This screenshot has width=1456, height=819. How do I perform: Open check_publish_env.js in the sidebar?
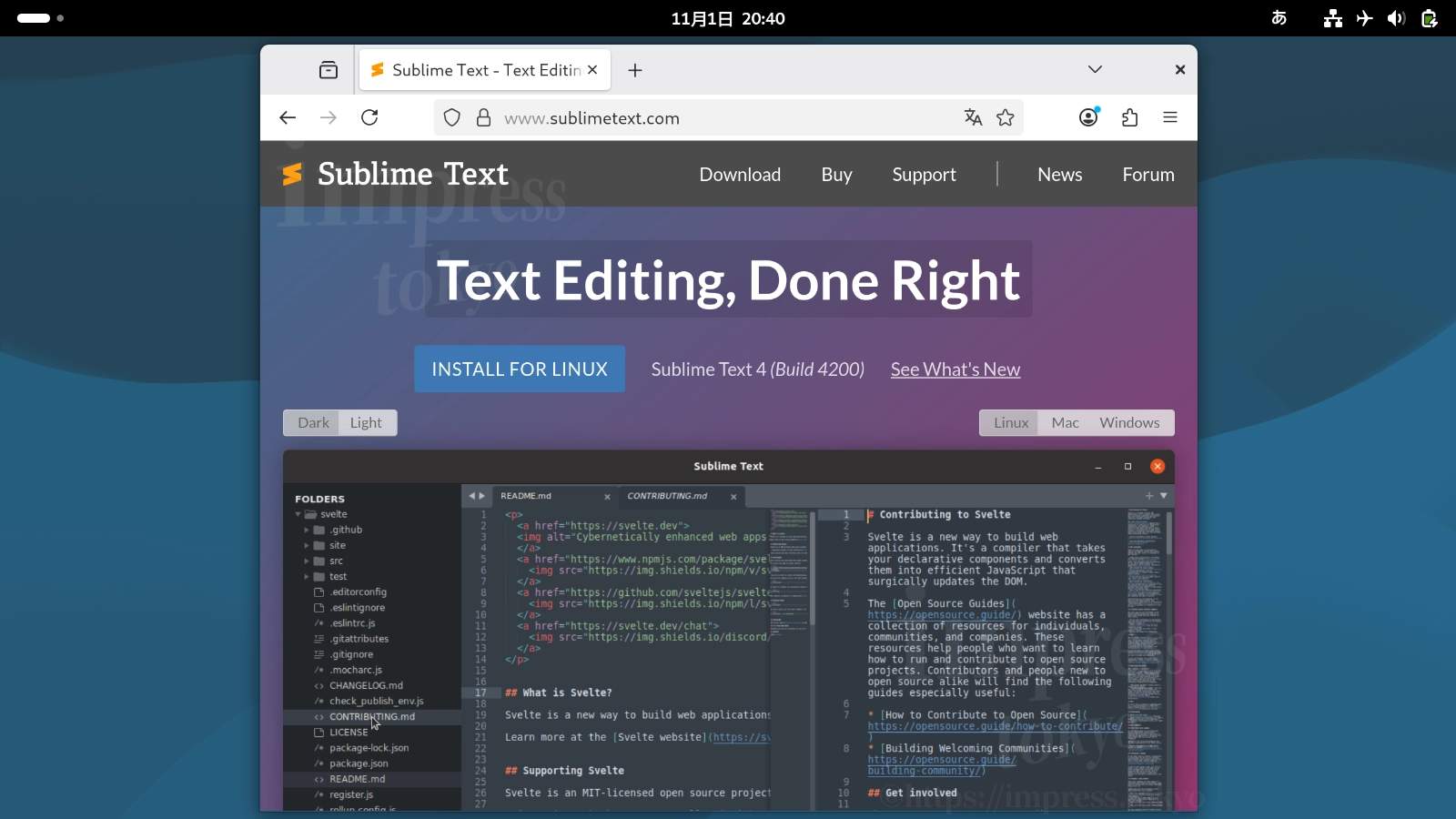(376, 701)
